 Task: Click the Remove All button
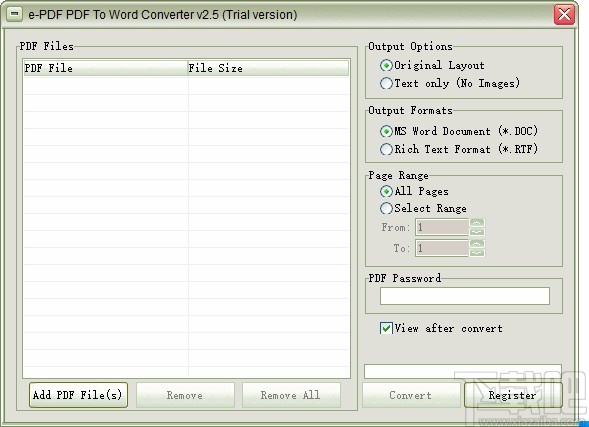[291, 395]
